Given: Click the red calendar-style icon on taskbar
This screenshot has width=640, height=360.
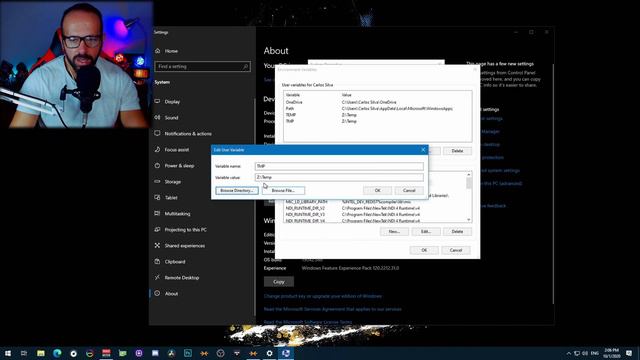Looking at the screenshot, I should (106, 353).
